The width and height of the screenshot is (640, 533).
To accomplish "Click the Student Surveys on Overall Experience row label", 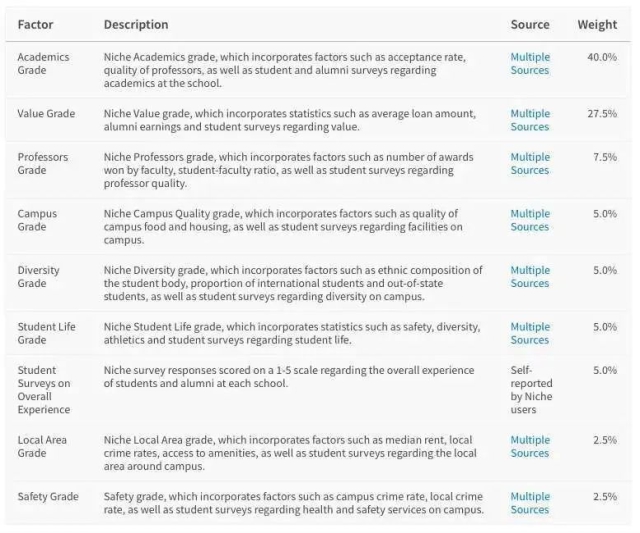I will tap(44, 390).
